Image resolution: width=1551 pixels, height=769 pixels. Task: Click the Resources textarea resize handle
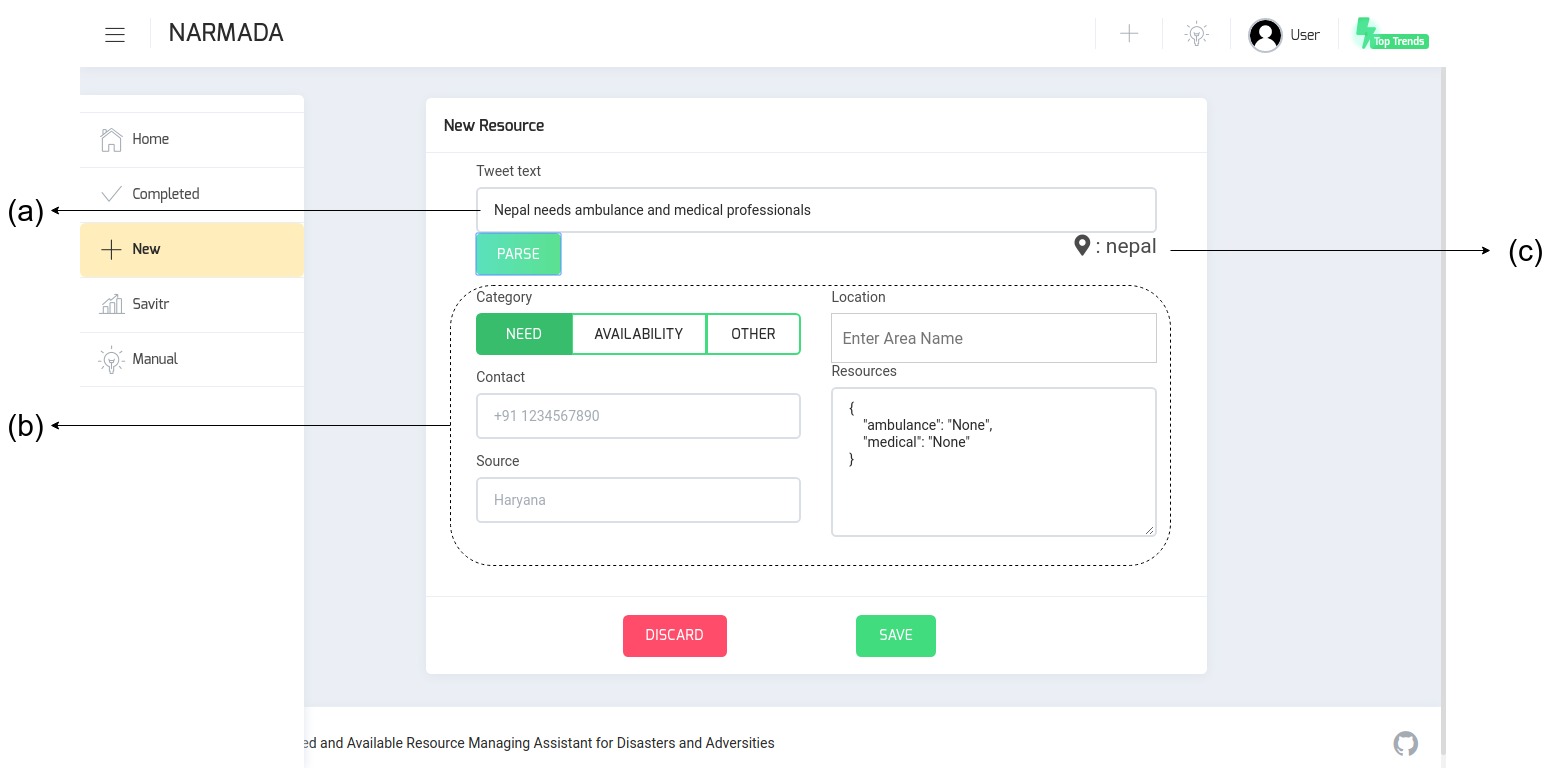pyautogui.click(x=1149, y=529)
